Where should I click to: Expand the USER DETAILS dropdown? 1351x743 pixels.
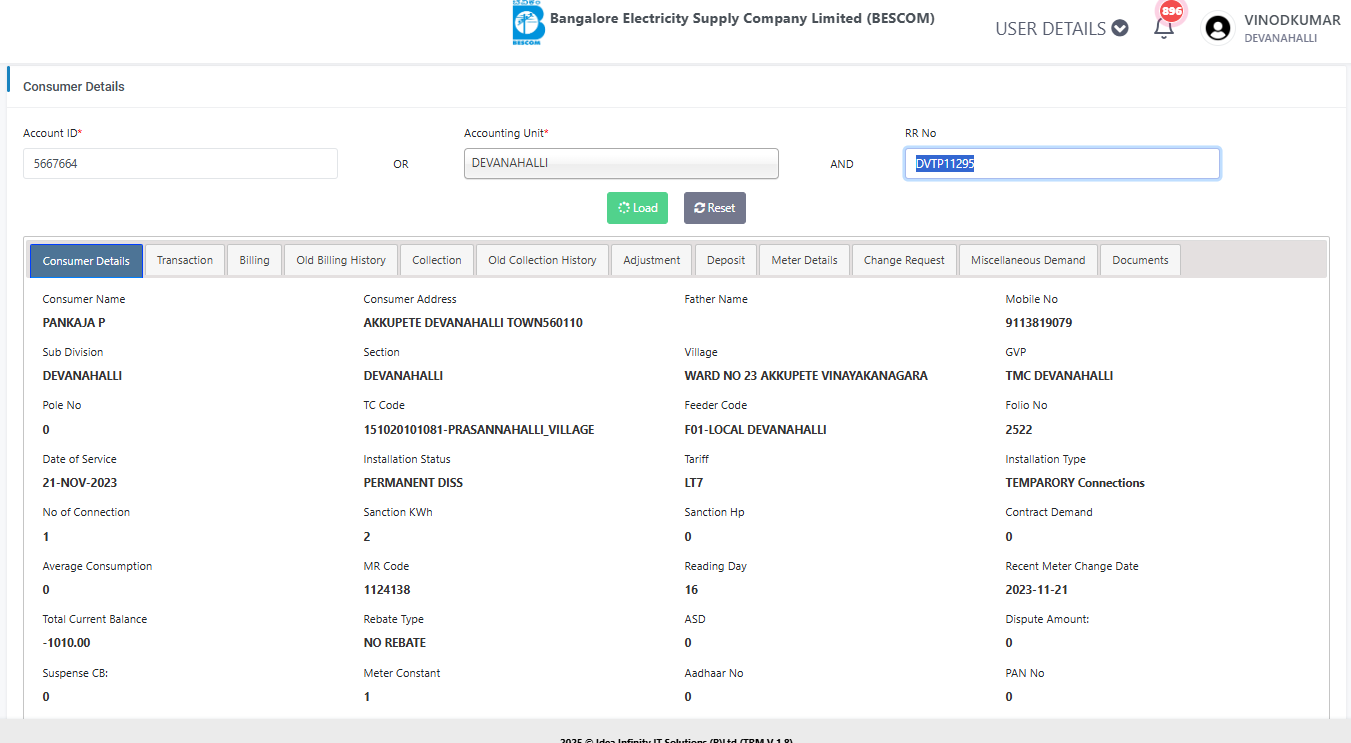(1061, 29)
